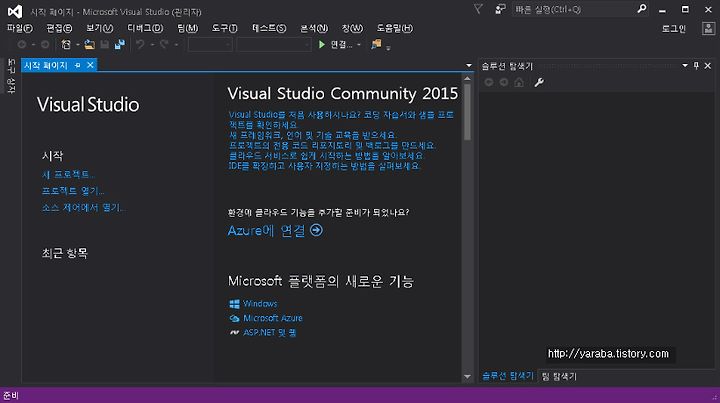
Task: Toggle auto-hide pin on 솔루션 탐색기
Action: point(696,66)
